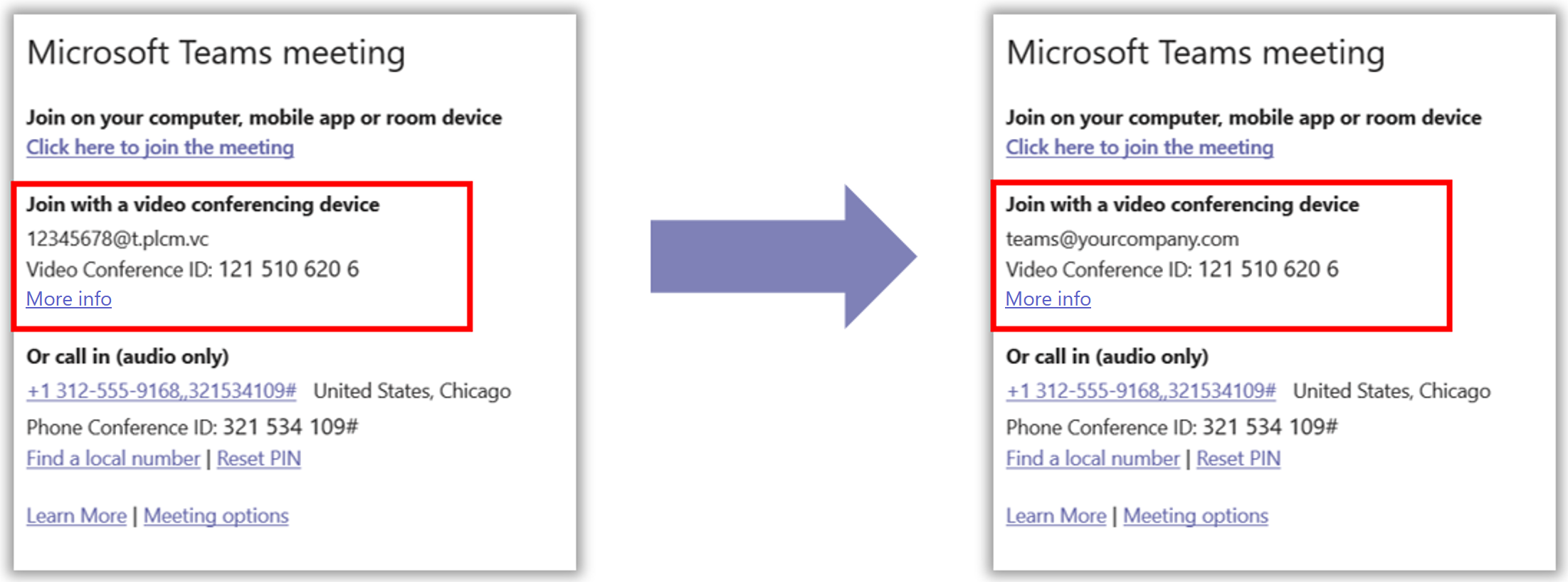
Task: Open 'More info' below the 12345678@t.plcm.vc address
Action: click(x=69, y=299)
